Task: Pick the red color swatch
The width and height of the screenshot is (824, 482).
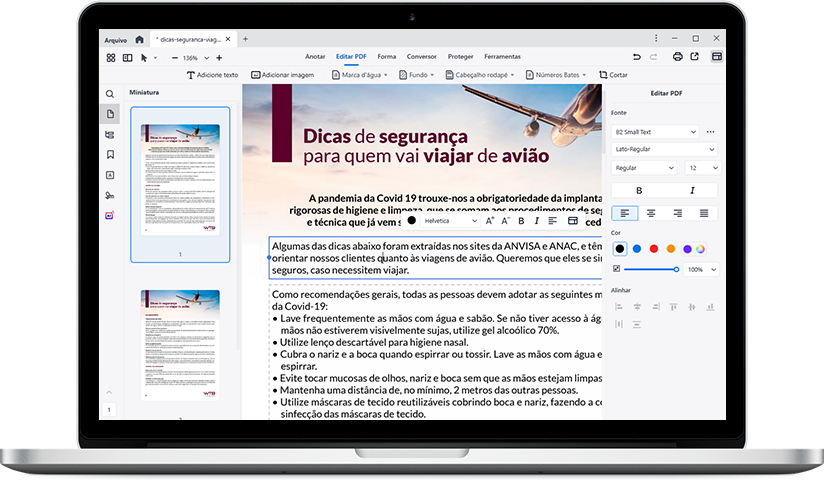Action: [653, 248]
